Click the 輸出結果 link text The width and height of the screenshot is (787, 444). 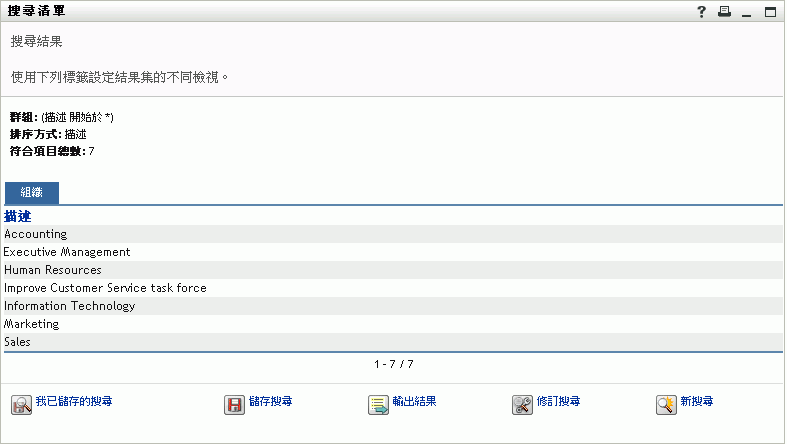click(x=414, y=402)
